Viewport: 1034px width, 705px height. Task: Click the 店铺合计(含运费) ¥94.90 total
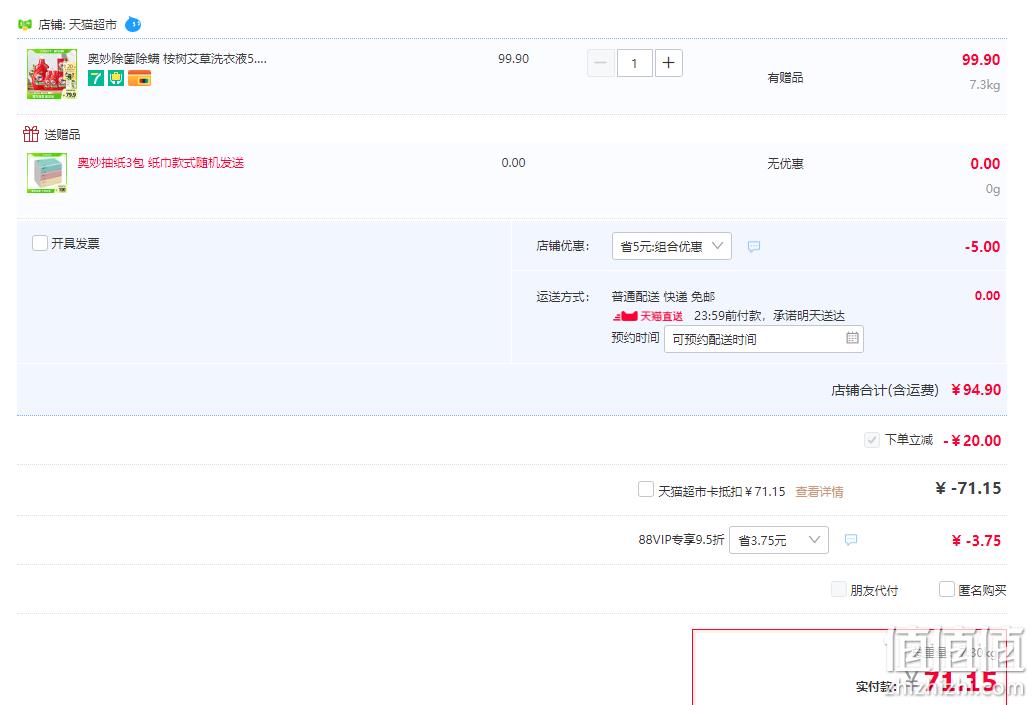tap(916, 390)
